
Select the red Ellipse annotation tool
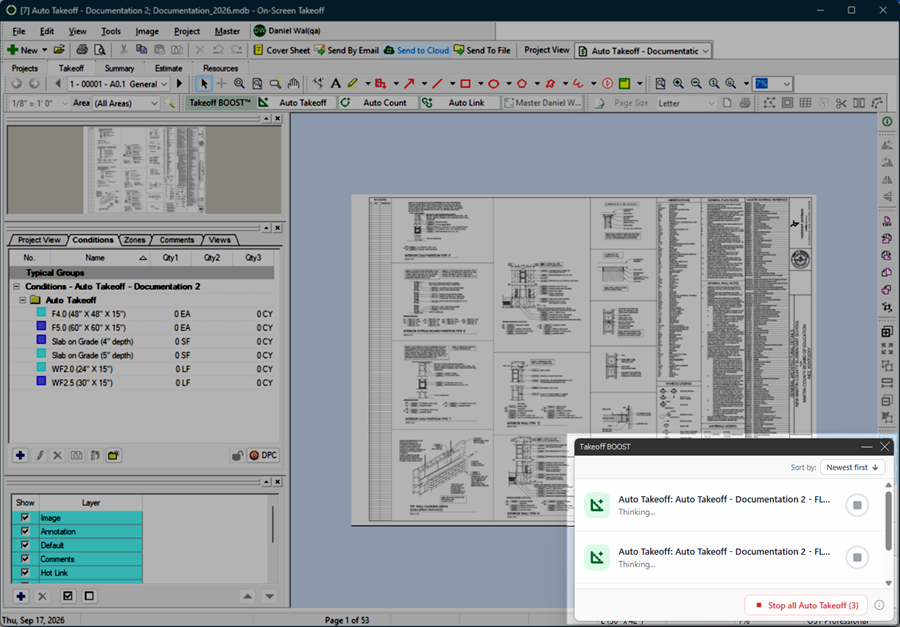coord(493,84)
